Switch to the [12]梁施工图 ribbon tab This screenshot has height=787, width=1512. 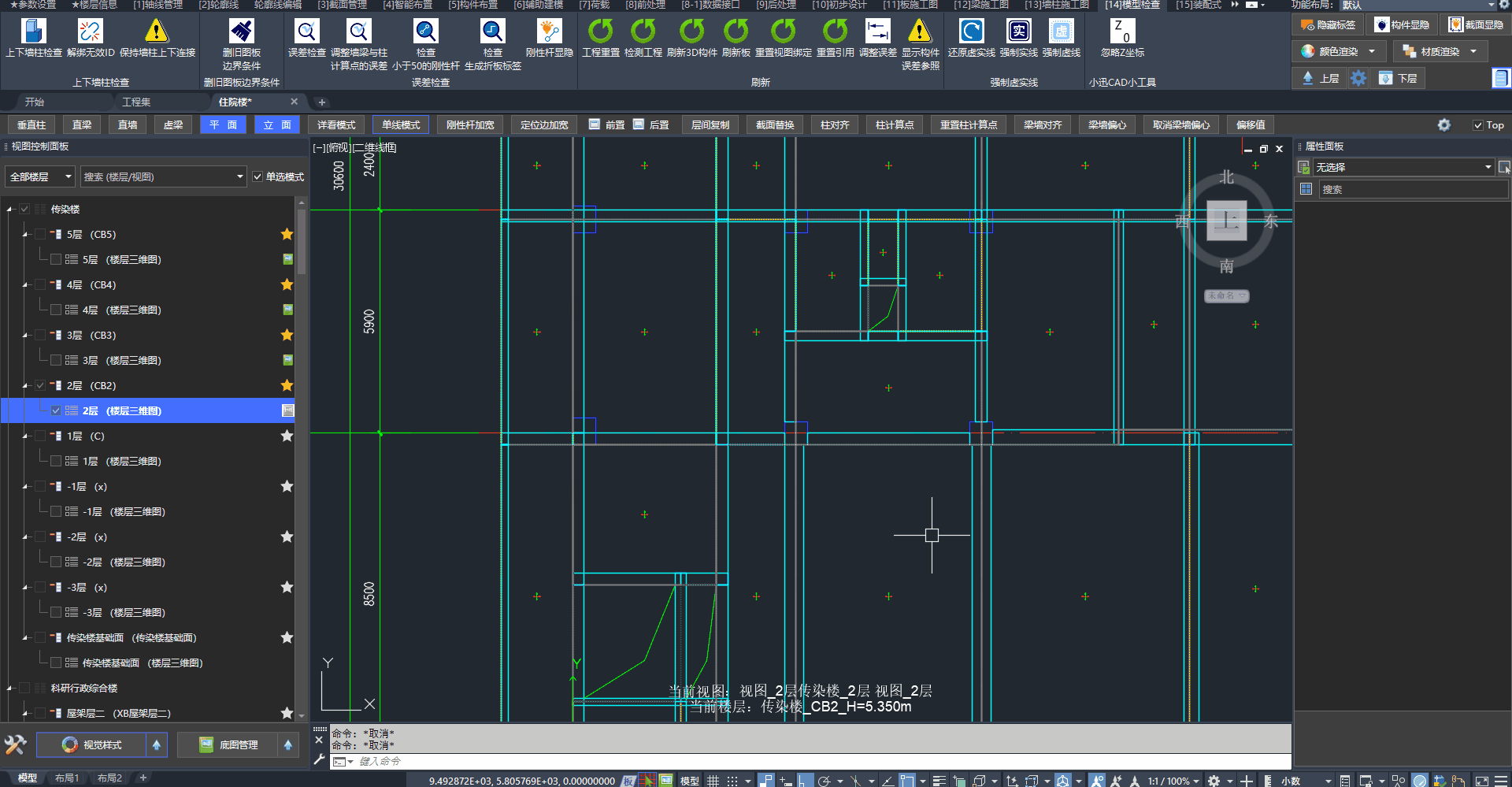(980, 5)
